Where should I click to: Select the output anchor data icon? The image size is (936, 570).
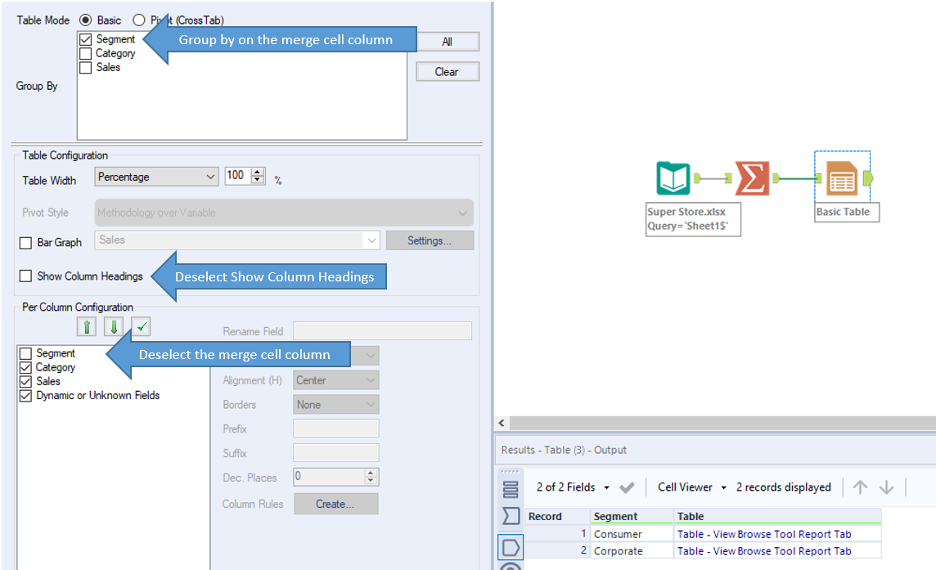coord(510,547)
